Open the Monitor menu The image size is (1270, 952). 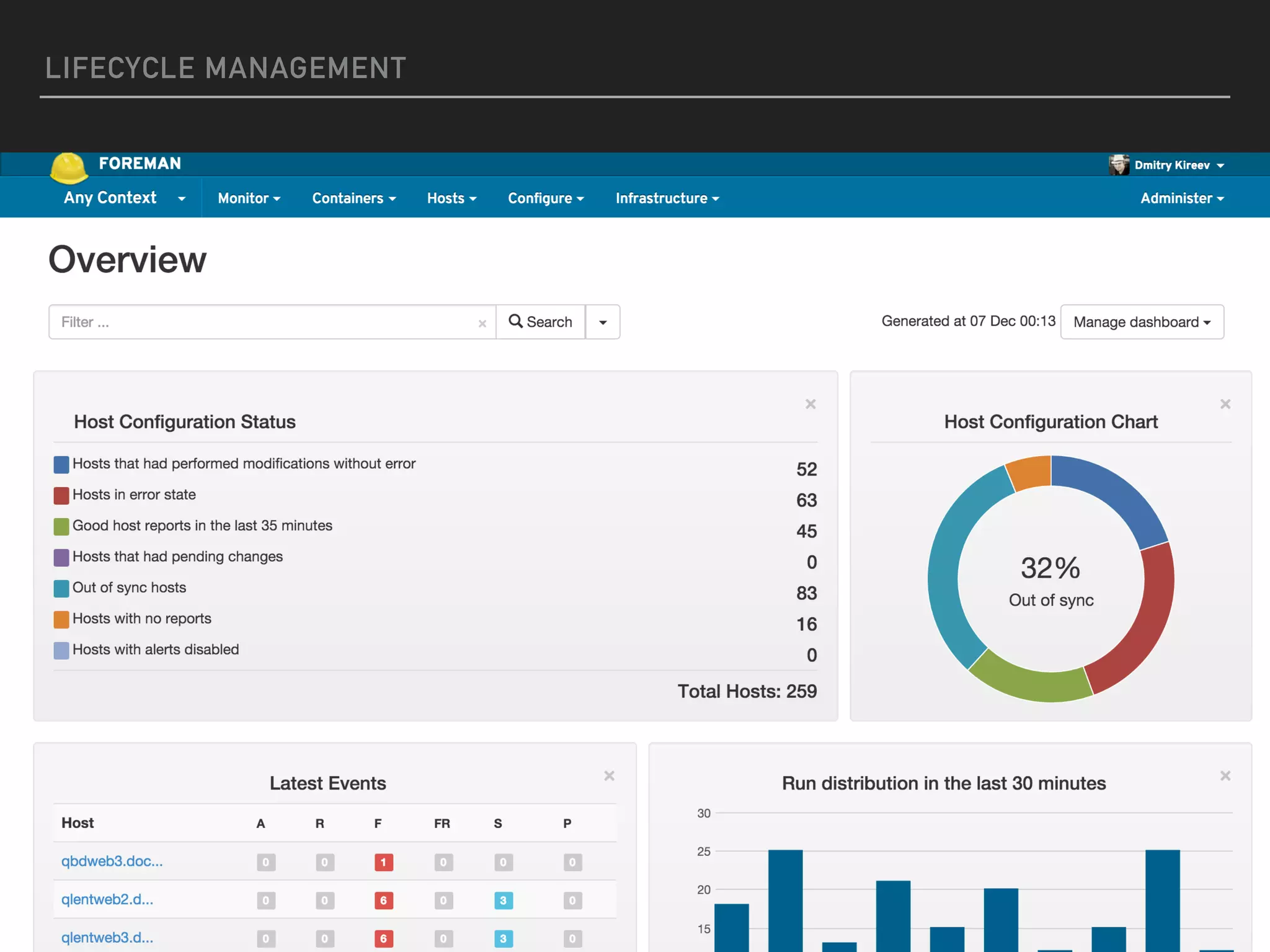pos(249,198)
